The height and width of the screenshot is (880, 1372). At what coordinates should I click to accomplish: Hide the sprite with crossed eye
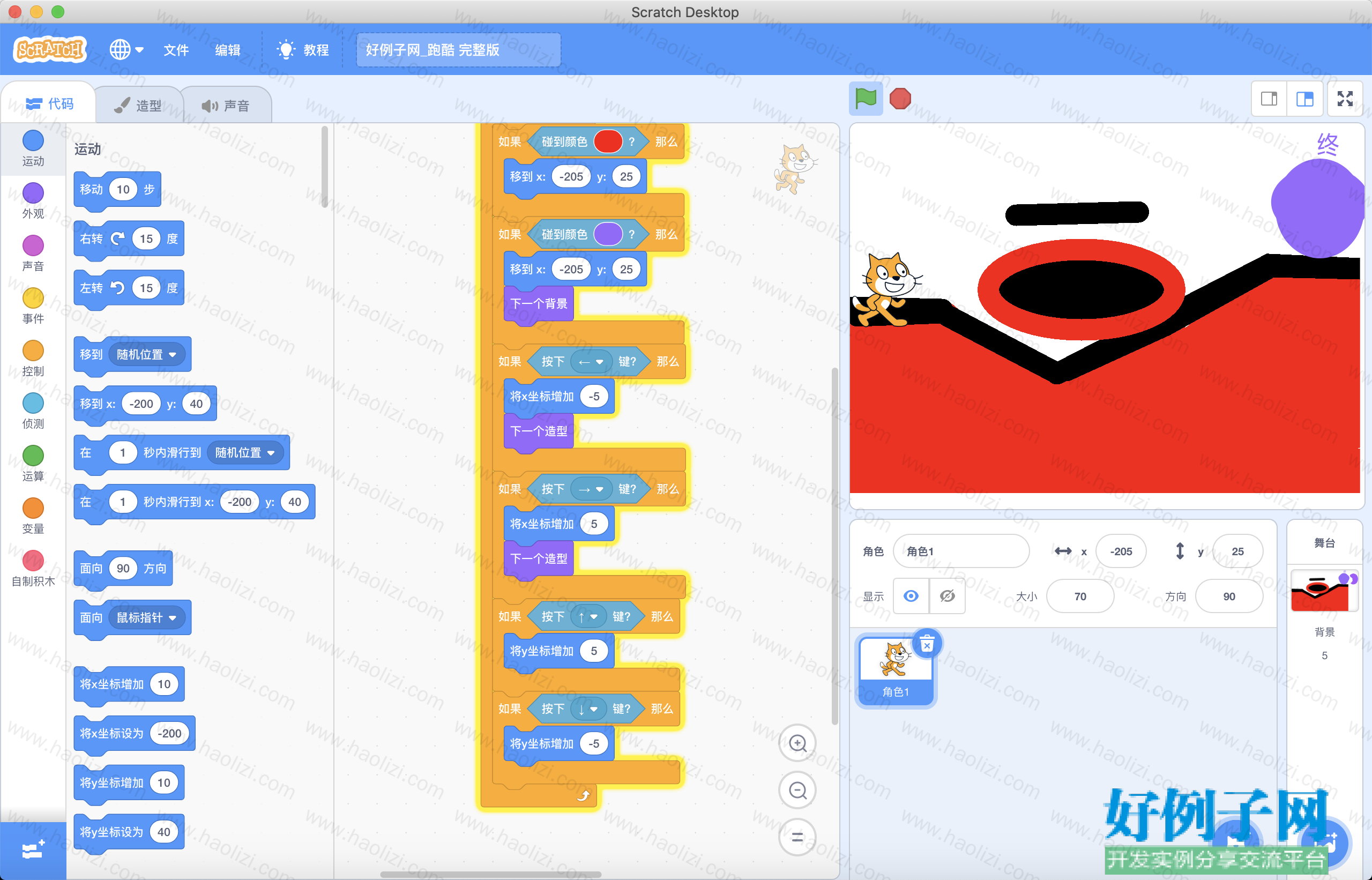(947, 596)
